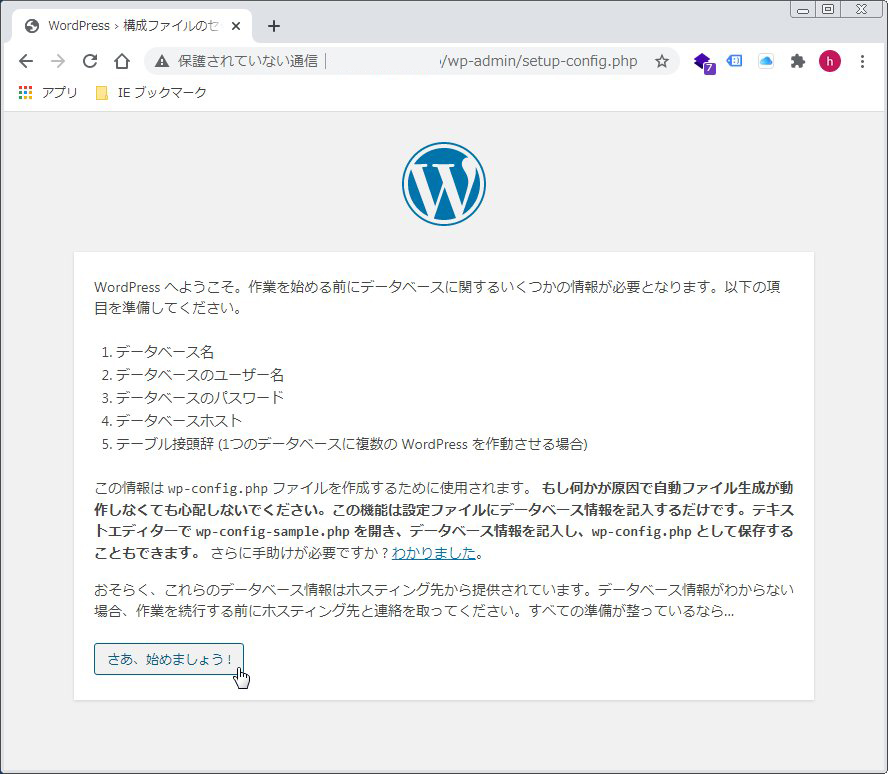Screen dimensions: 888x774
Task: Open the cloud extension icon
Action: tap(766, 61)
